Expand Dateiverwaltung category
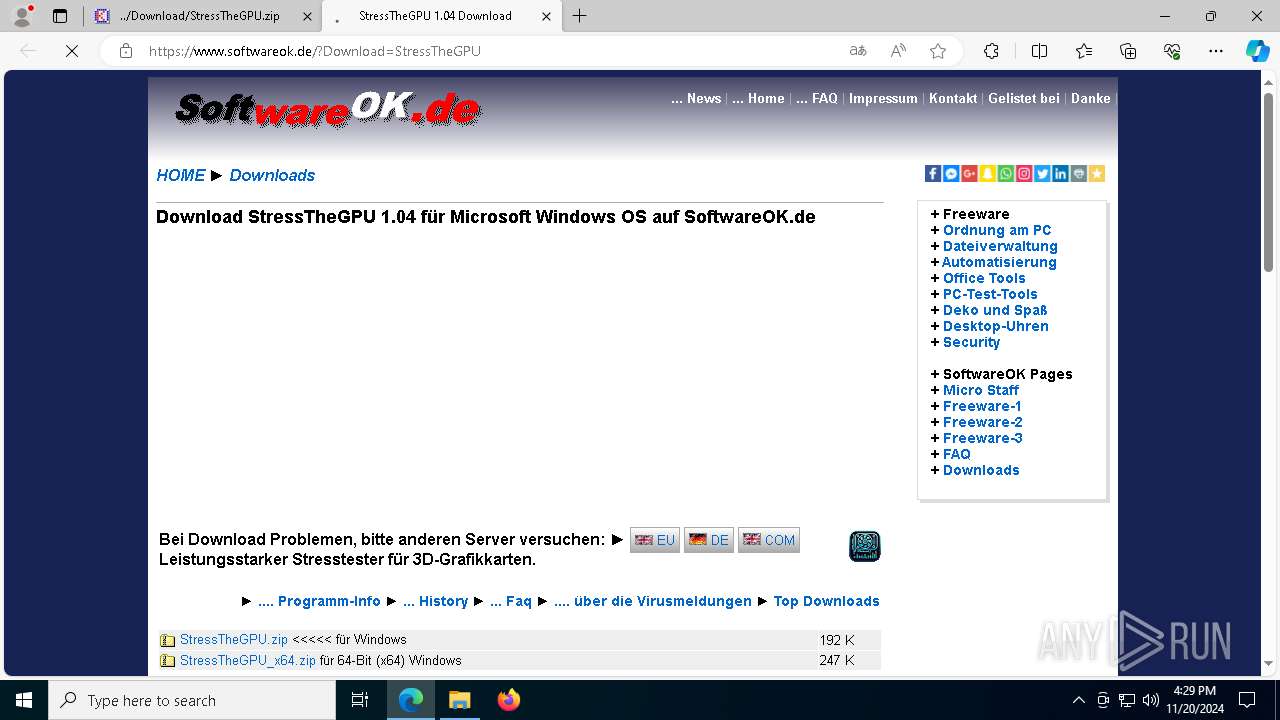Screen dimensions: 1280x720 click(x=1000, y=246)
